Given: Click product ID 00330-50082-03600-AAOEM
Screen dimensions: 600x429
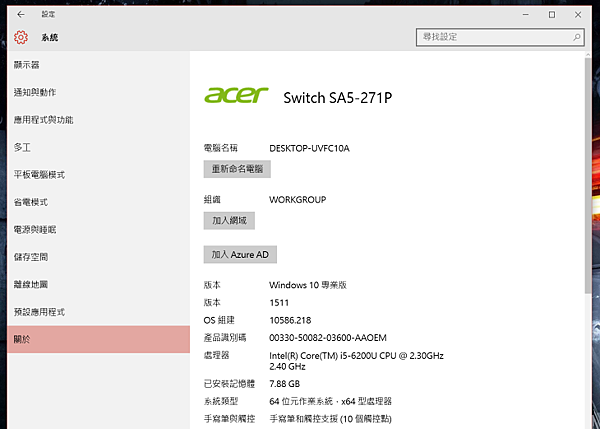Looking at the screenshot, I should pos(328,338).
